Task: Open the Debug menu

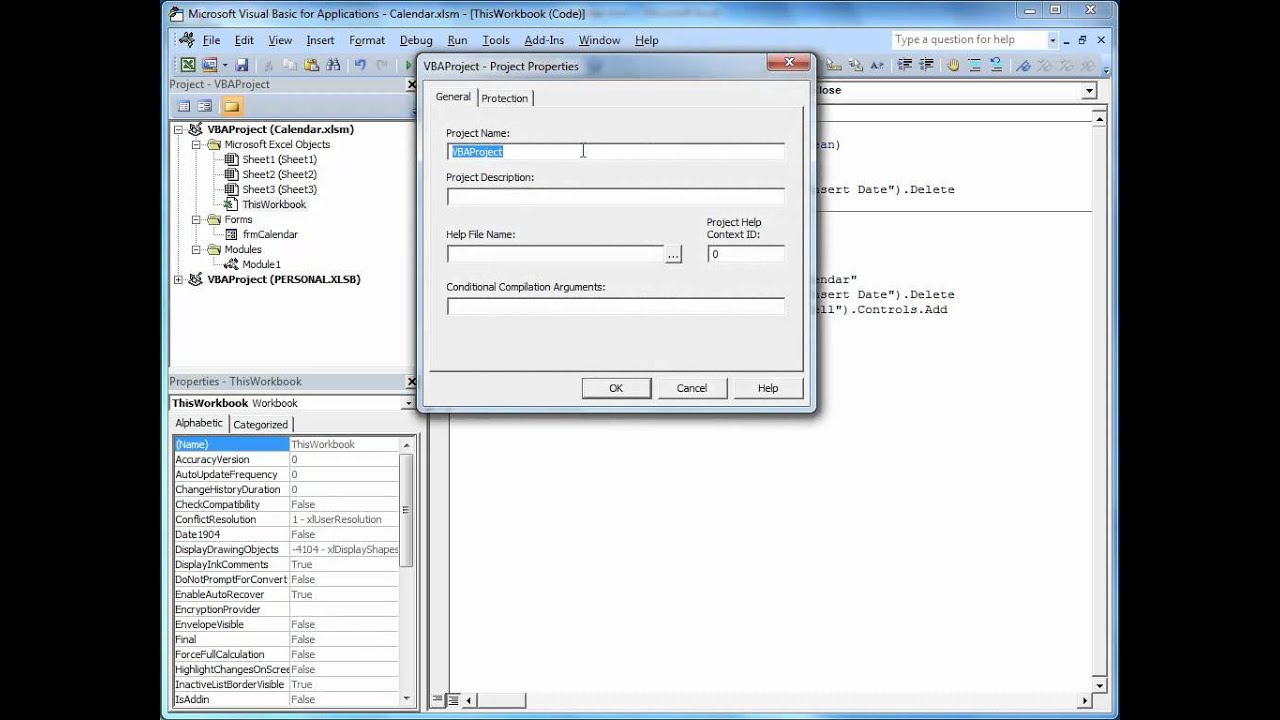Action: pos(416,40)
